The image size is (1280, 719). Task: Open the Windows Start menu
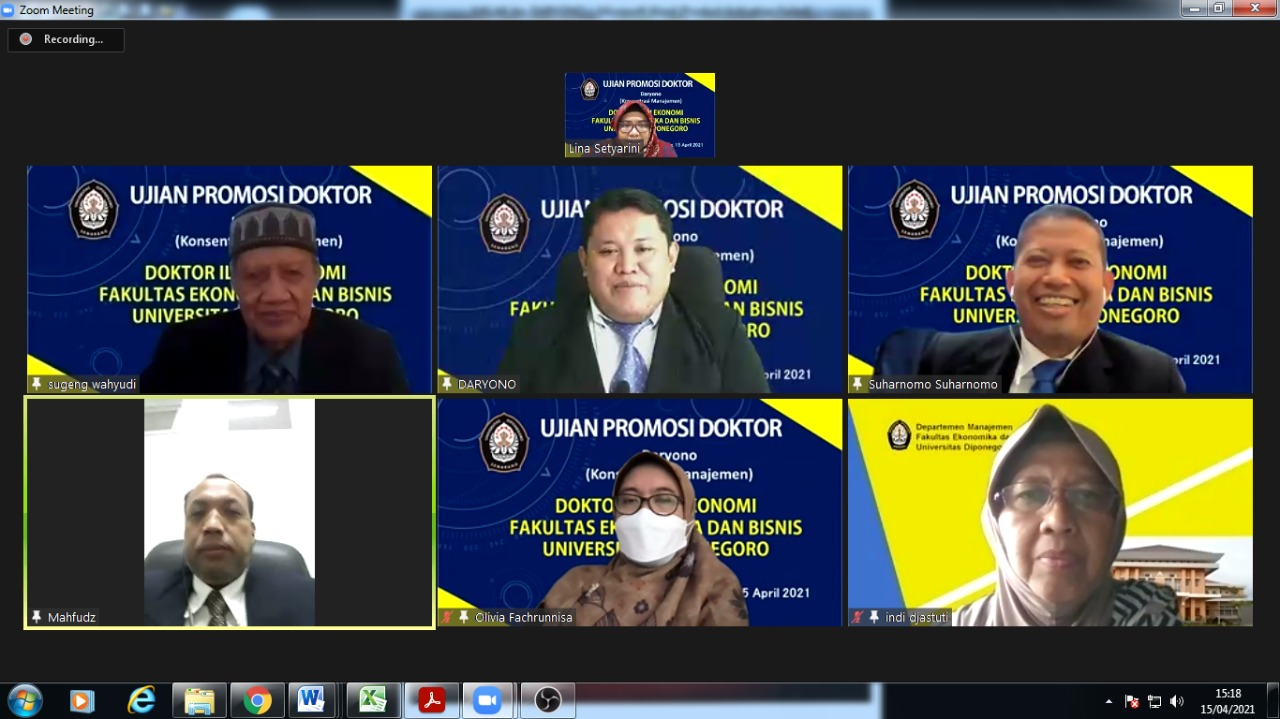[24, 700]
